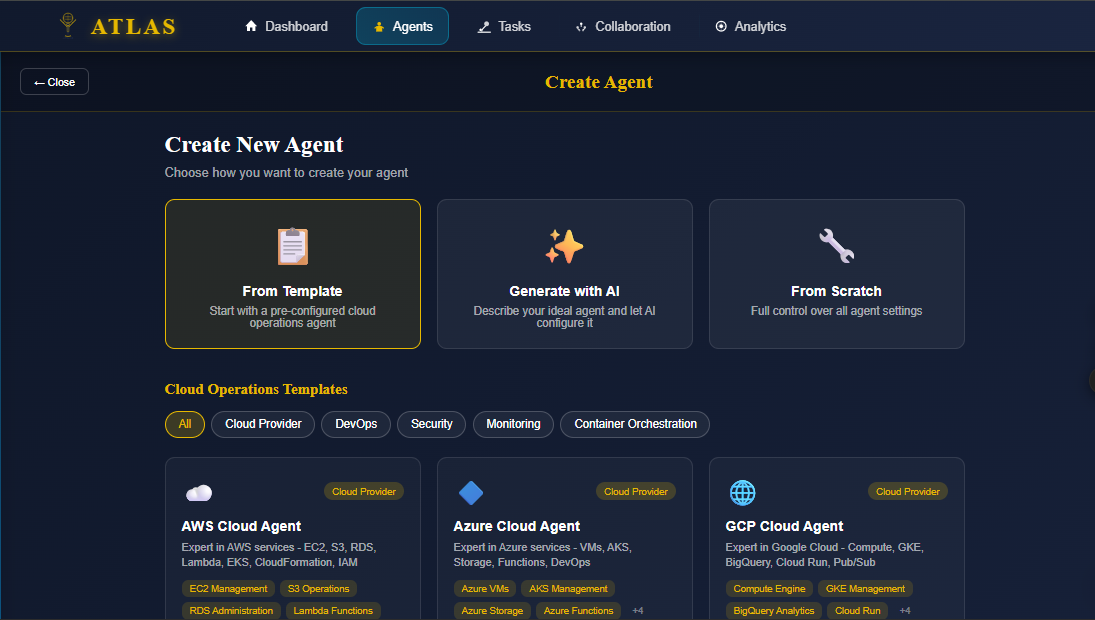
Task: Click the ATLAS logo icon
Action: tap(68, 24)
